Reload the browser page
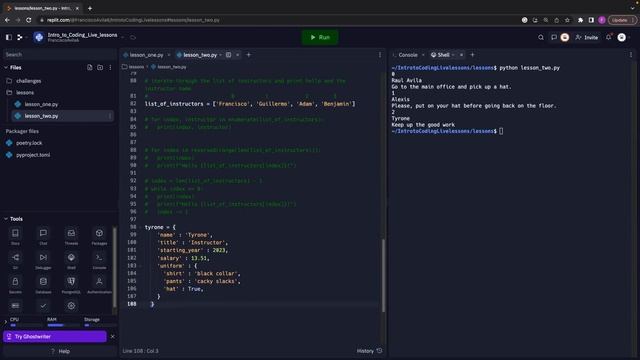 29,20
